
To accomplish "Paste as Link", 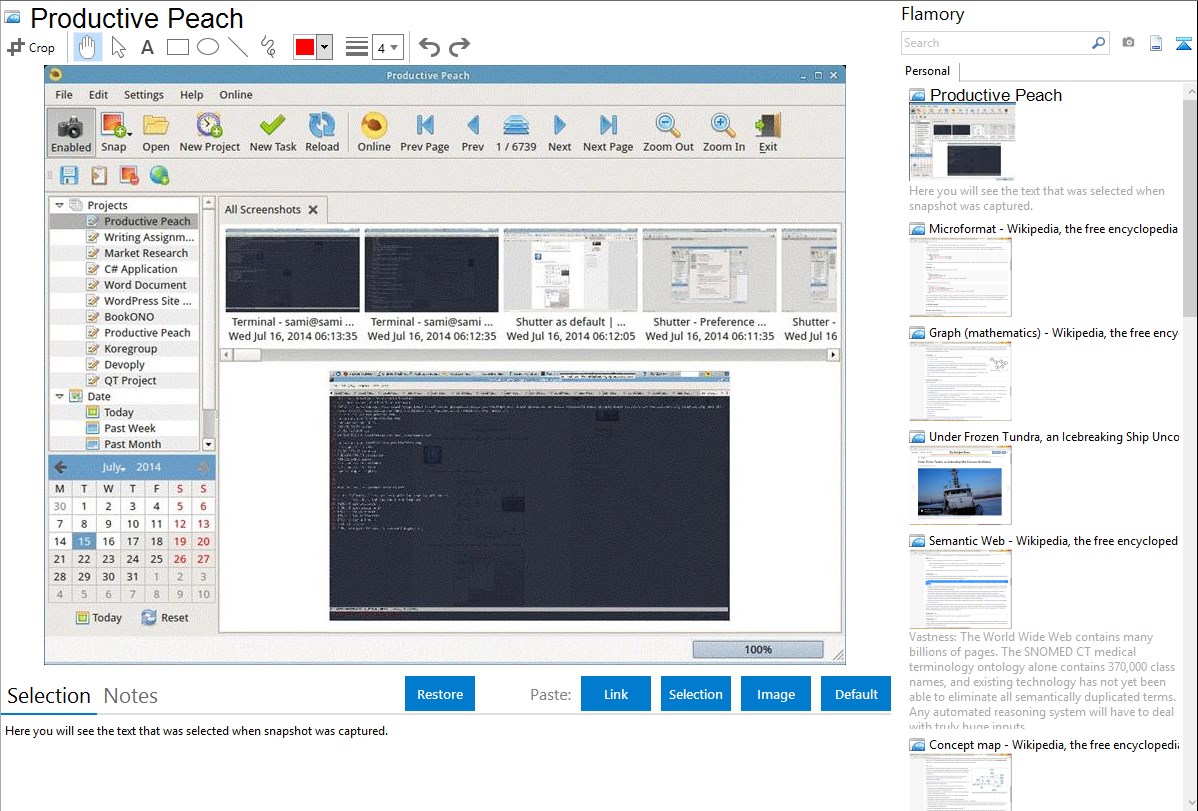I will [x=616, y=694].
